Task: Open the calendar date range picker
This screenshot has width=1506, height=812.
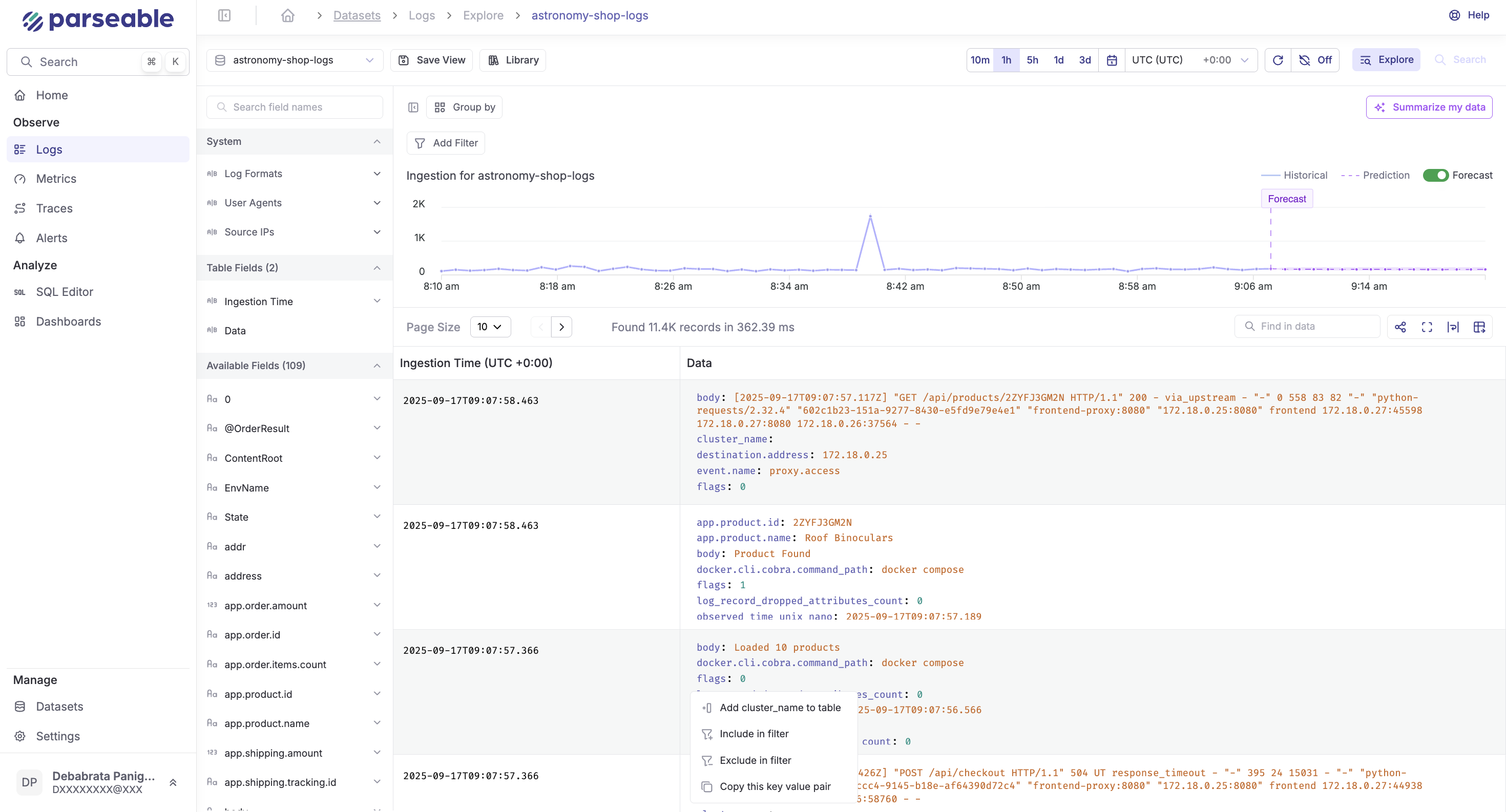Action: coord(1112,60)
